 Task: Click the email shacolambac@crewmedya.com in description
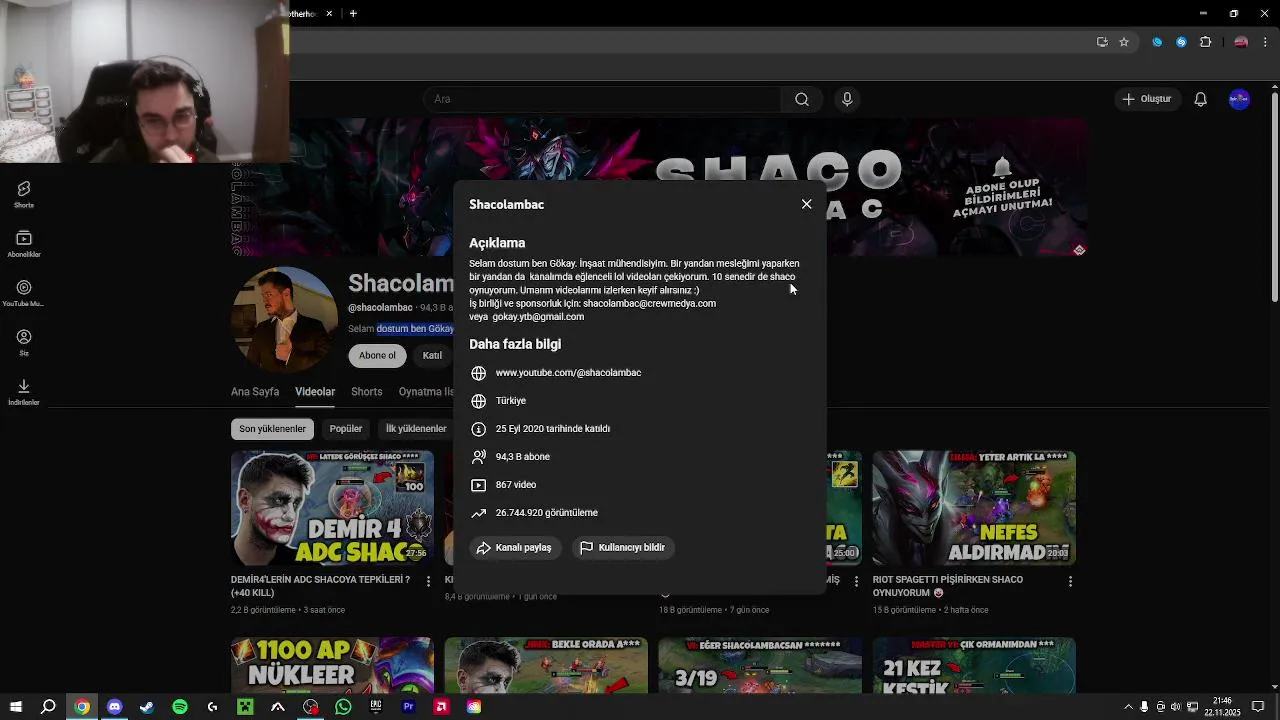point(649,304)
